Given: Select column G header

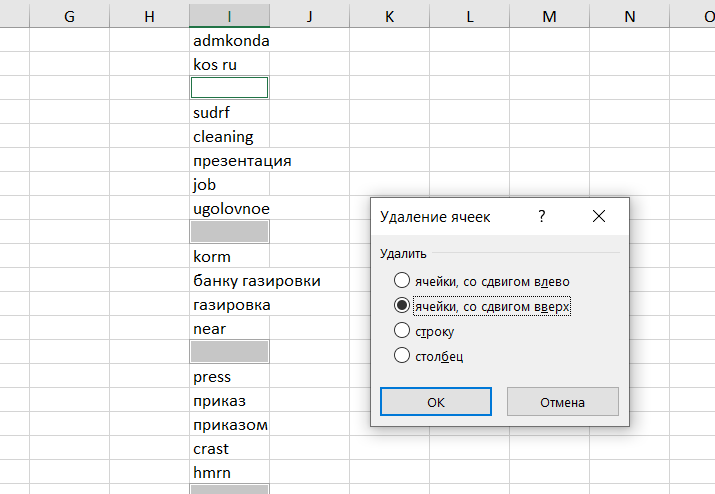Looking at the screenshot, I should [x=69, y=15].
